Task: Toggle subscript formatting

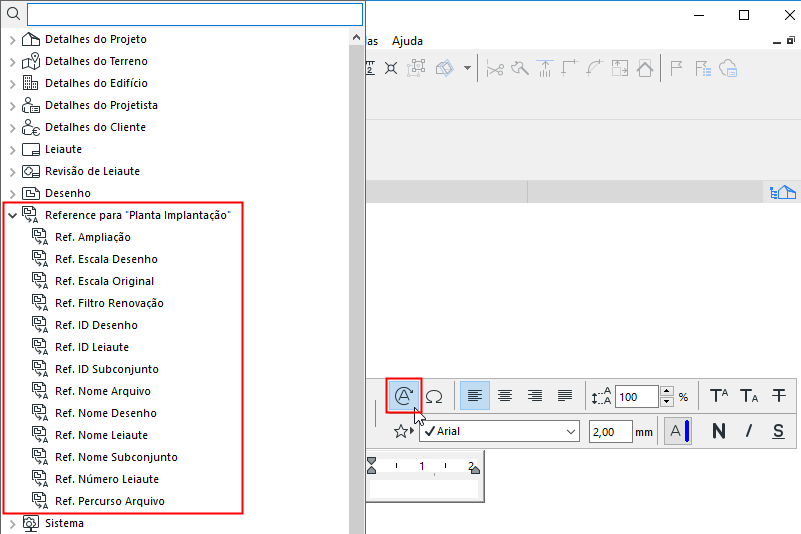Action: [x=749, y=396]
